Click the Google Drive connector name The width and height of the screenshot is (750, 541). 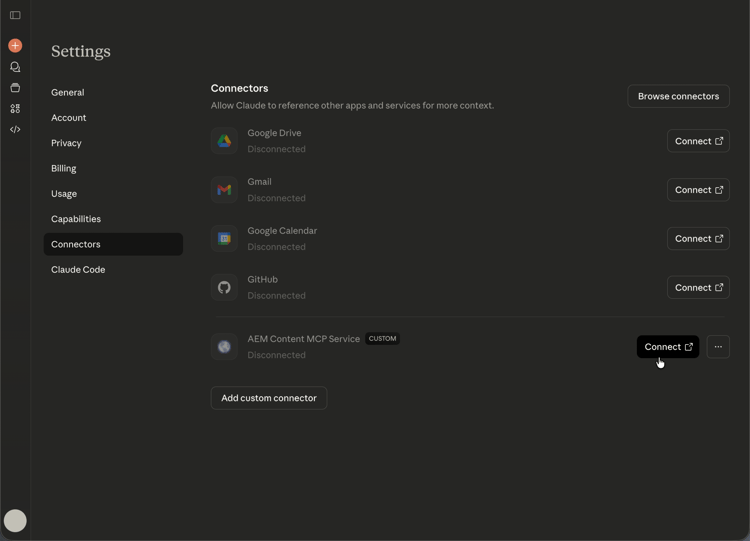(274, 133)
